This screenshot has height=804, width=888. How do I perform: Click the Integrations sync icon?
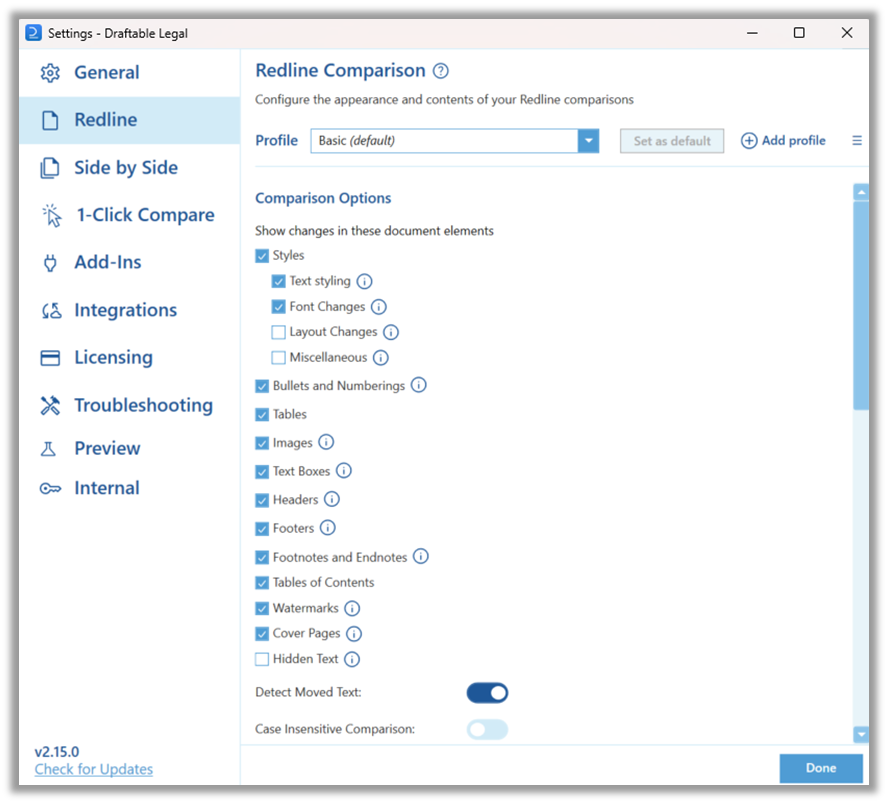pyautogui.click(x=52, y=310)
